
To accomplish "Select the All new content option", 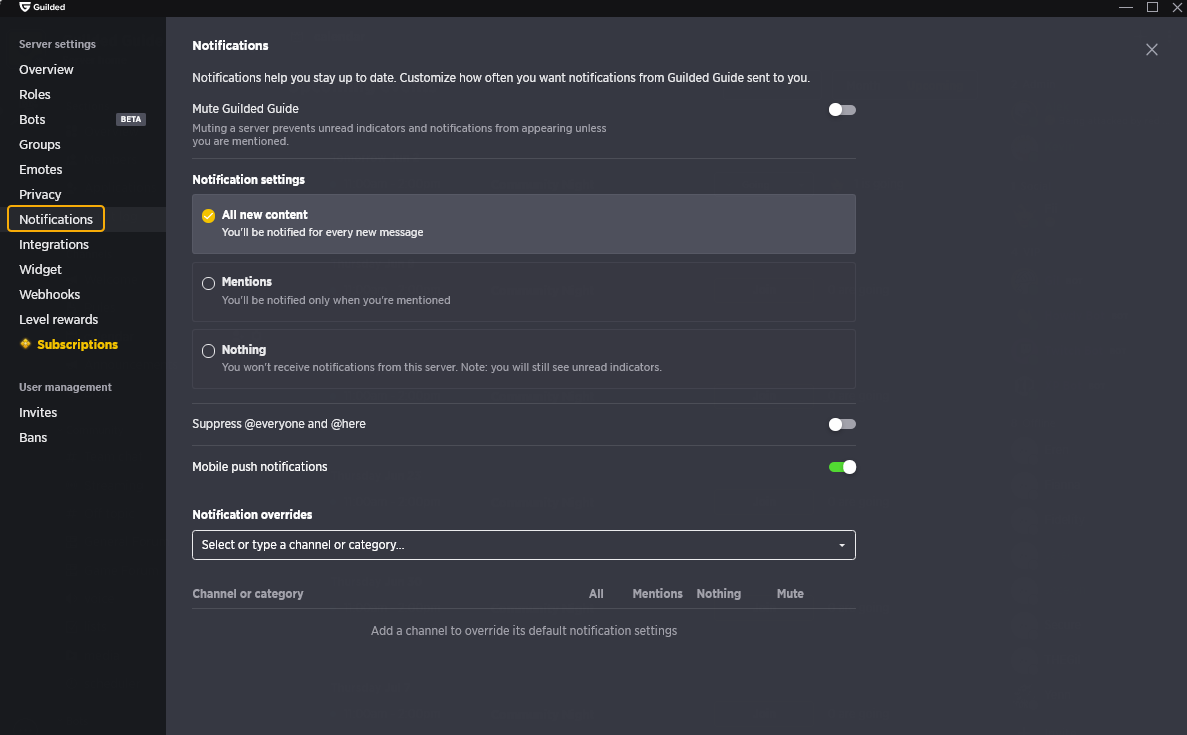I will 524,224.
